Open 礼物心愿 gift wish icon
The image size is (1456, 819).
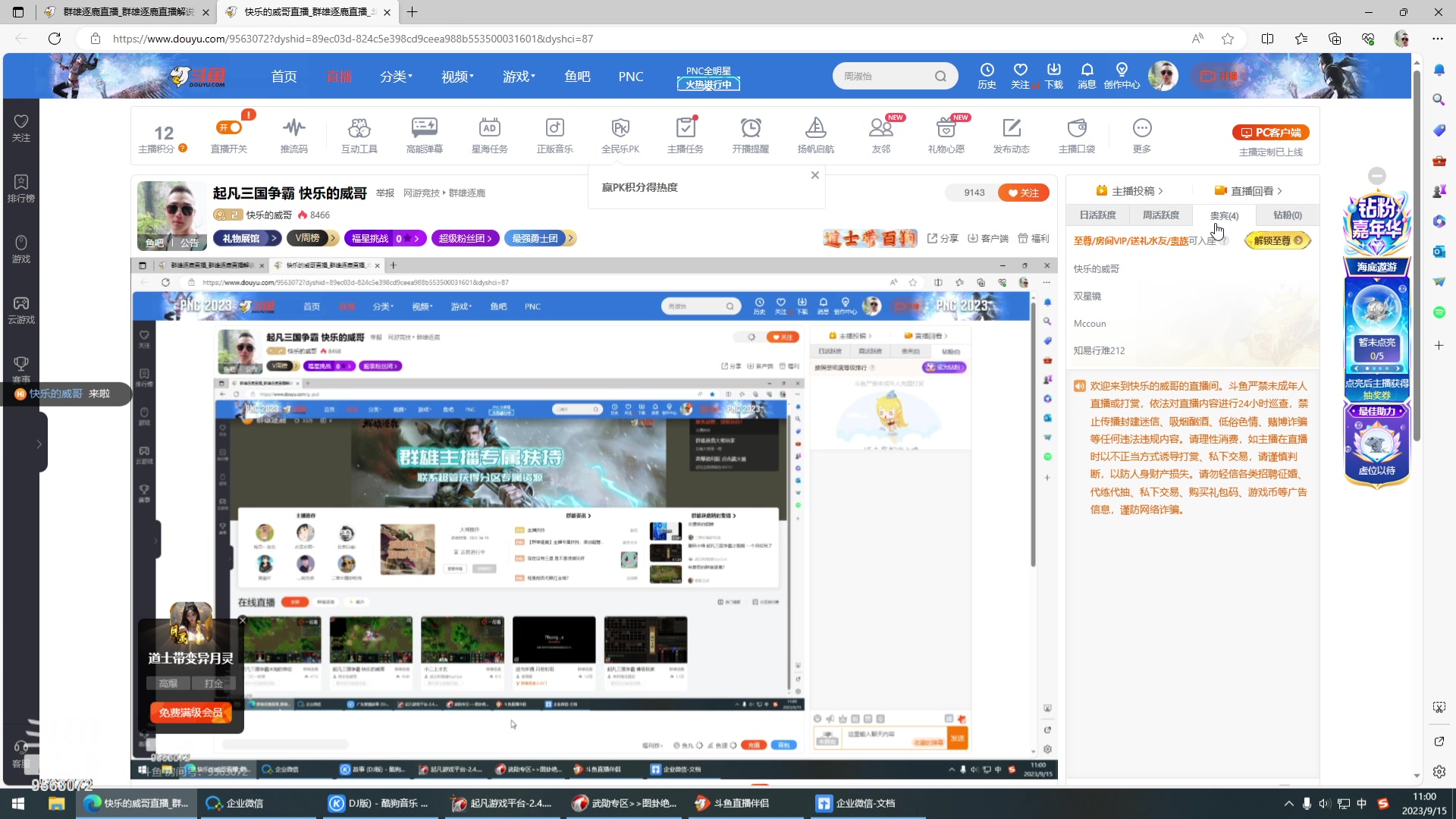tap(946, 135)
